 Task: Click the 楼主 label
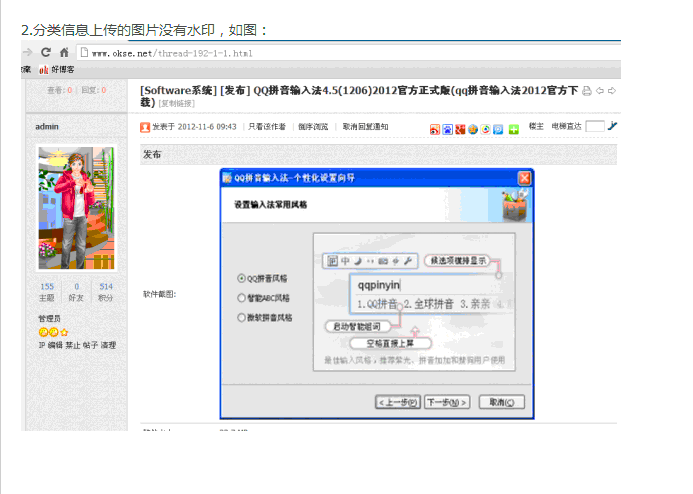[x=536, y=126]
